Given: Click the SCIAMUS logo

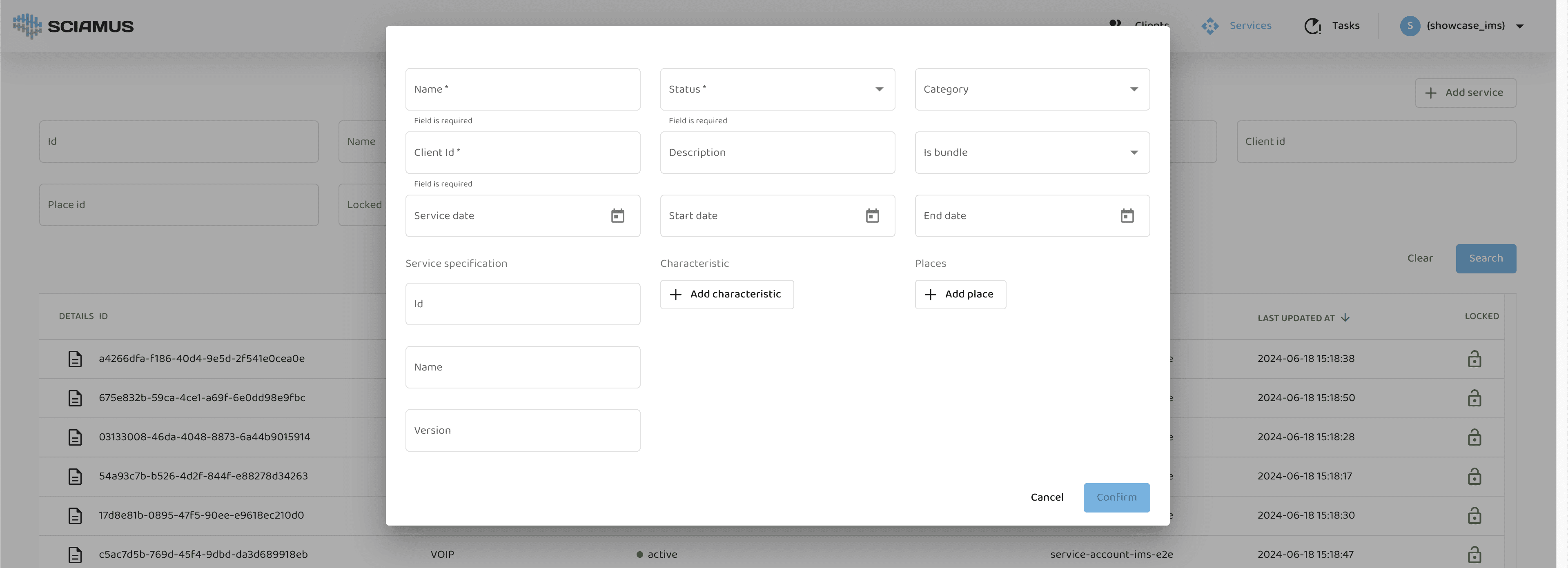Looking at the screenshot, I should pyautogui.click(x=73, y=26).
